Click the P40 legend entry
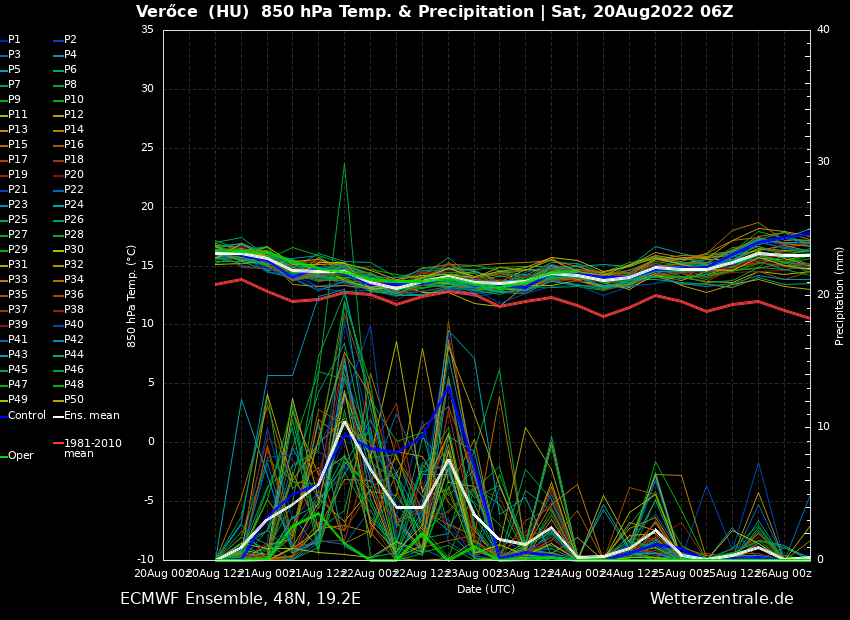 (74, 325)
